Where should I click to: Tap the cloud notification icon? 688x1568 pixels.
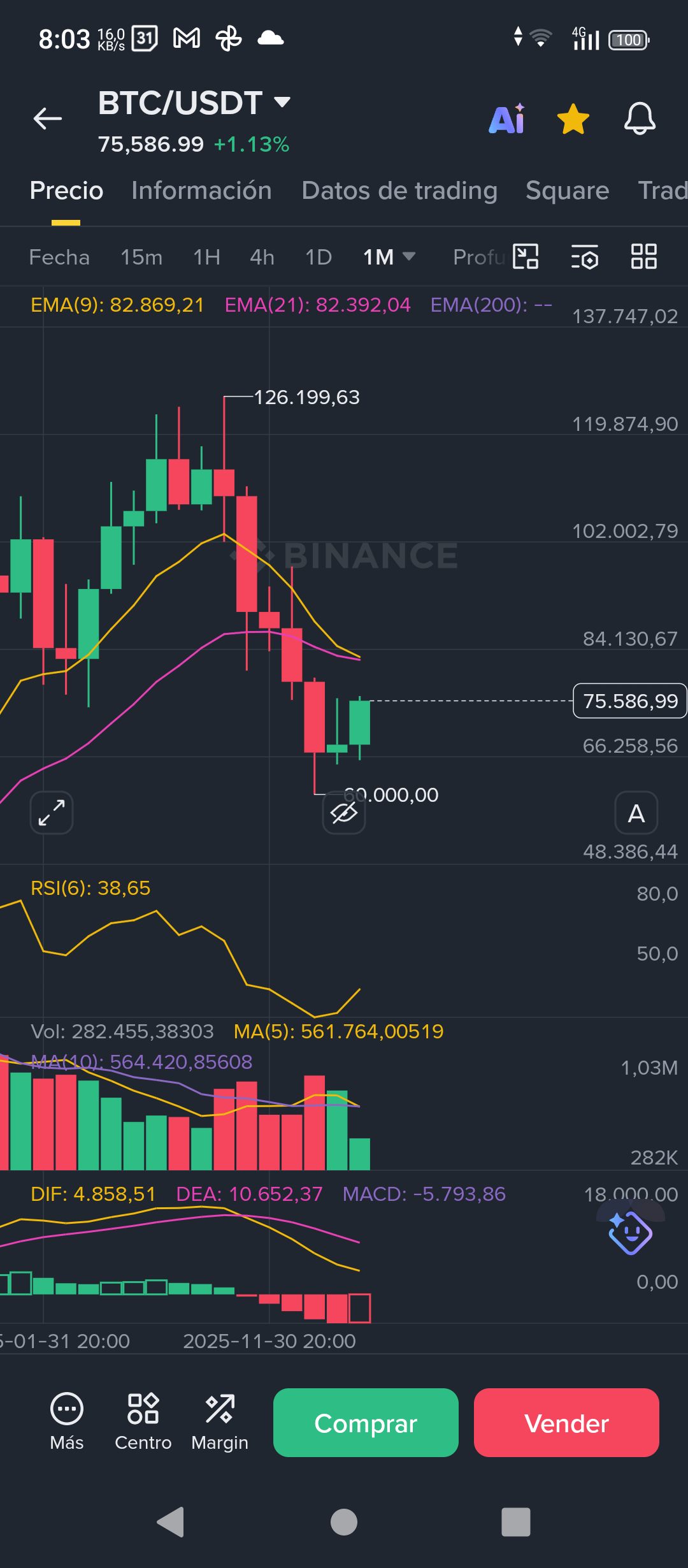[x=271, y=39]
